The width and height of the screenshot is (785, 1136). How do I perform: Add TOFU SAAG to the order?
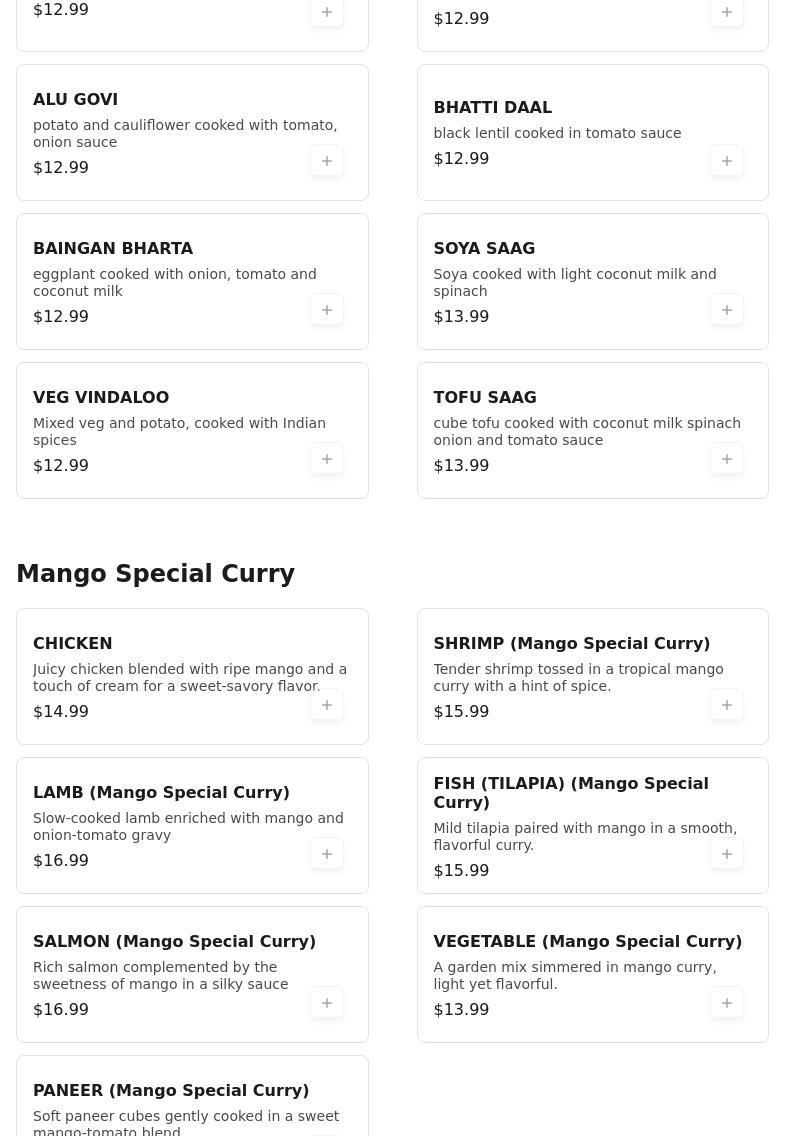click(726, 459)
